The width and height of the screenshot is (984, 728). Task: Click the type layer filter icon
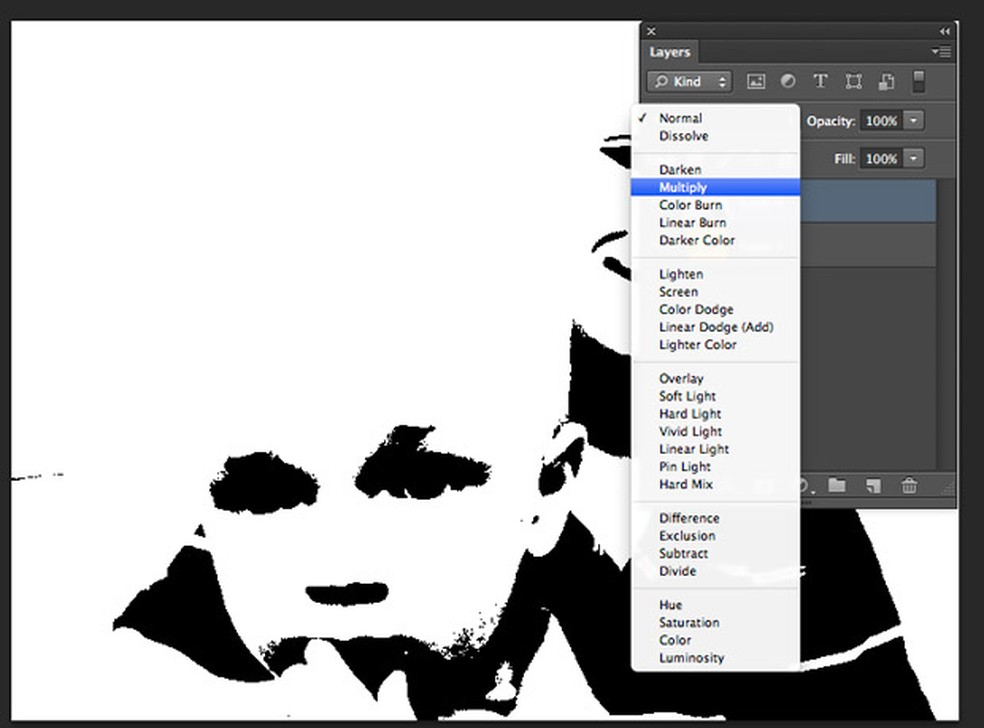(x=820, y=82)
